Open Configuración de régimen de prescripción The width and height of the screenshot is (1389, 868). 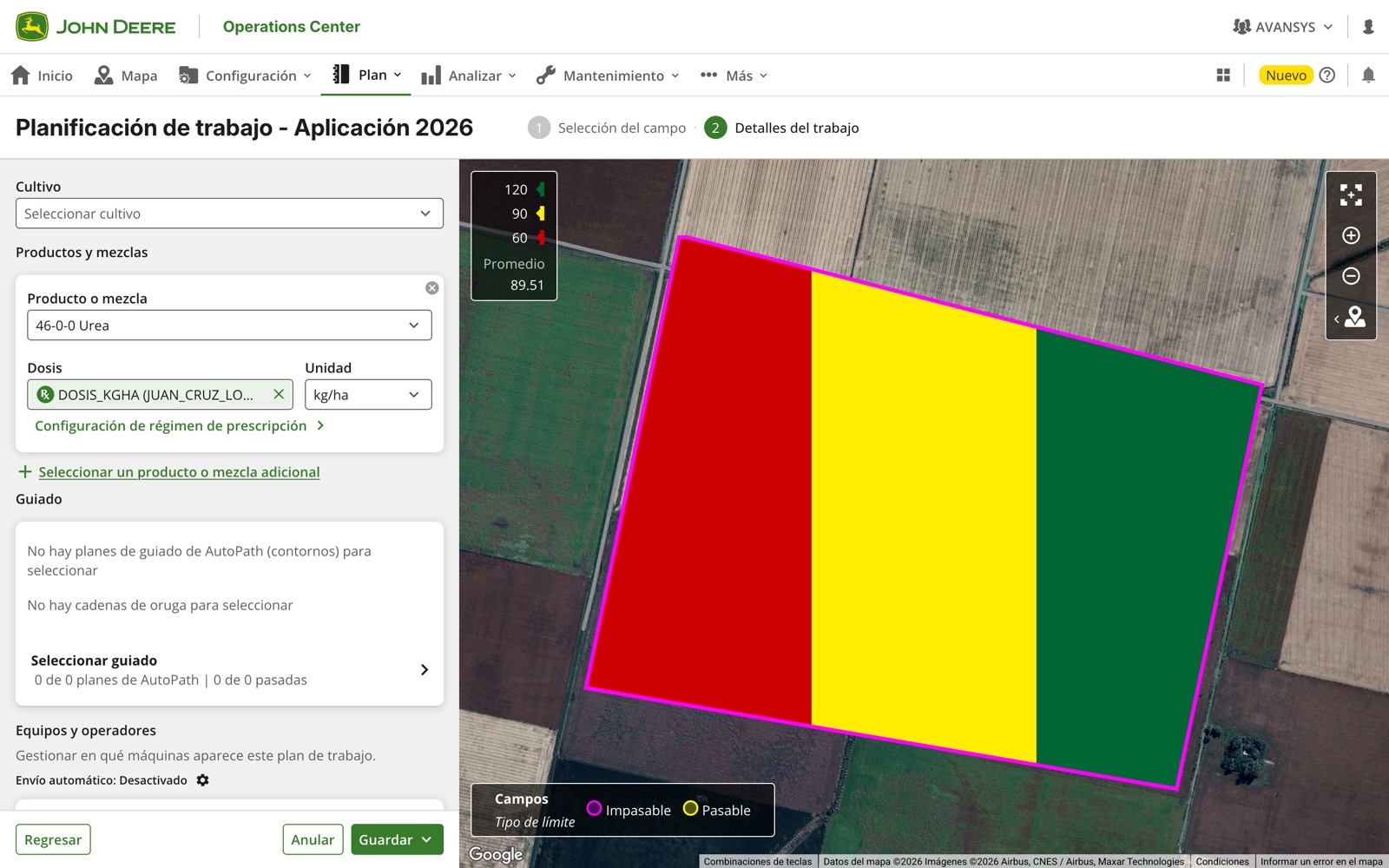pyautogui.click(x=180, y=425)
